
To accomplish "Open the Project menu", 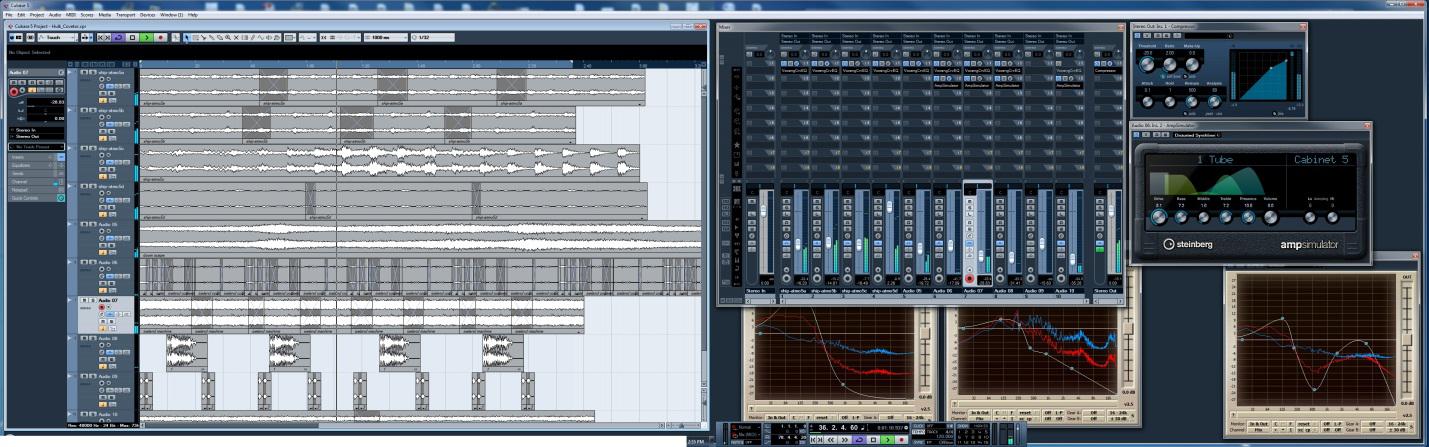I will (37, 15).
